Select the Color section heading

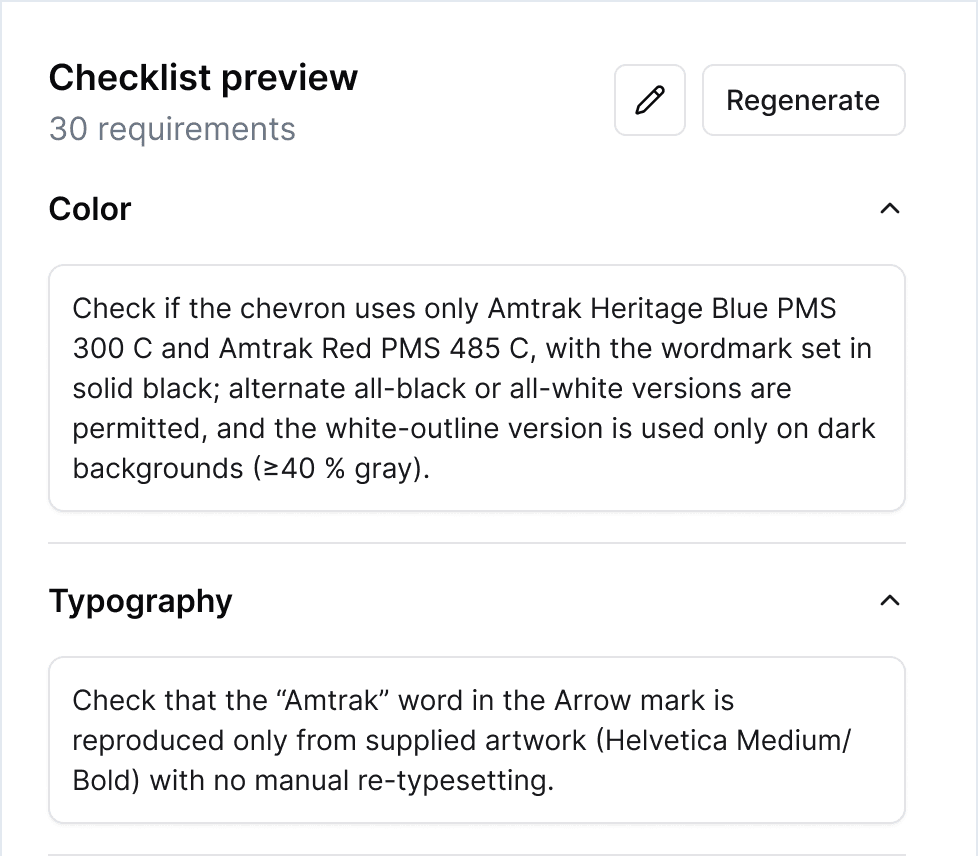tap(89, 208)
